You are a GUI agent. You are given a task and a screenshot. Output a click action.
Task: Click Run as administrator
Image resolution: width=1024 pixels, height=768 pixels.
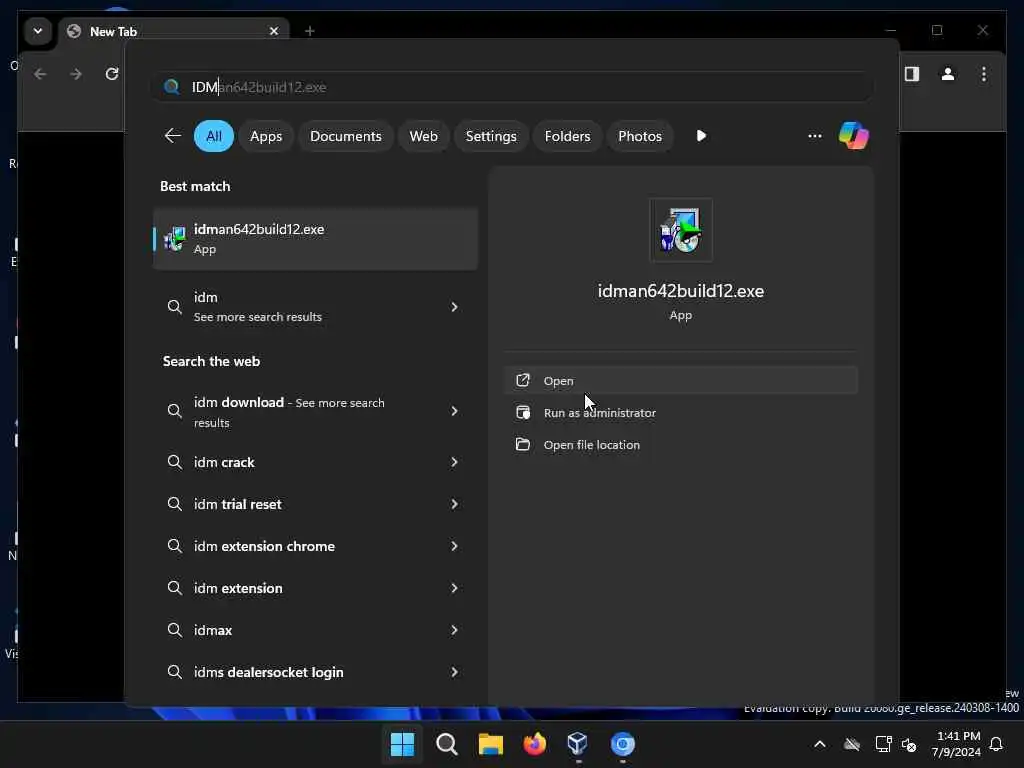[x=680, y=413]
